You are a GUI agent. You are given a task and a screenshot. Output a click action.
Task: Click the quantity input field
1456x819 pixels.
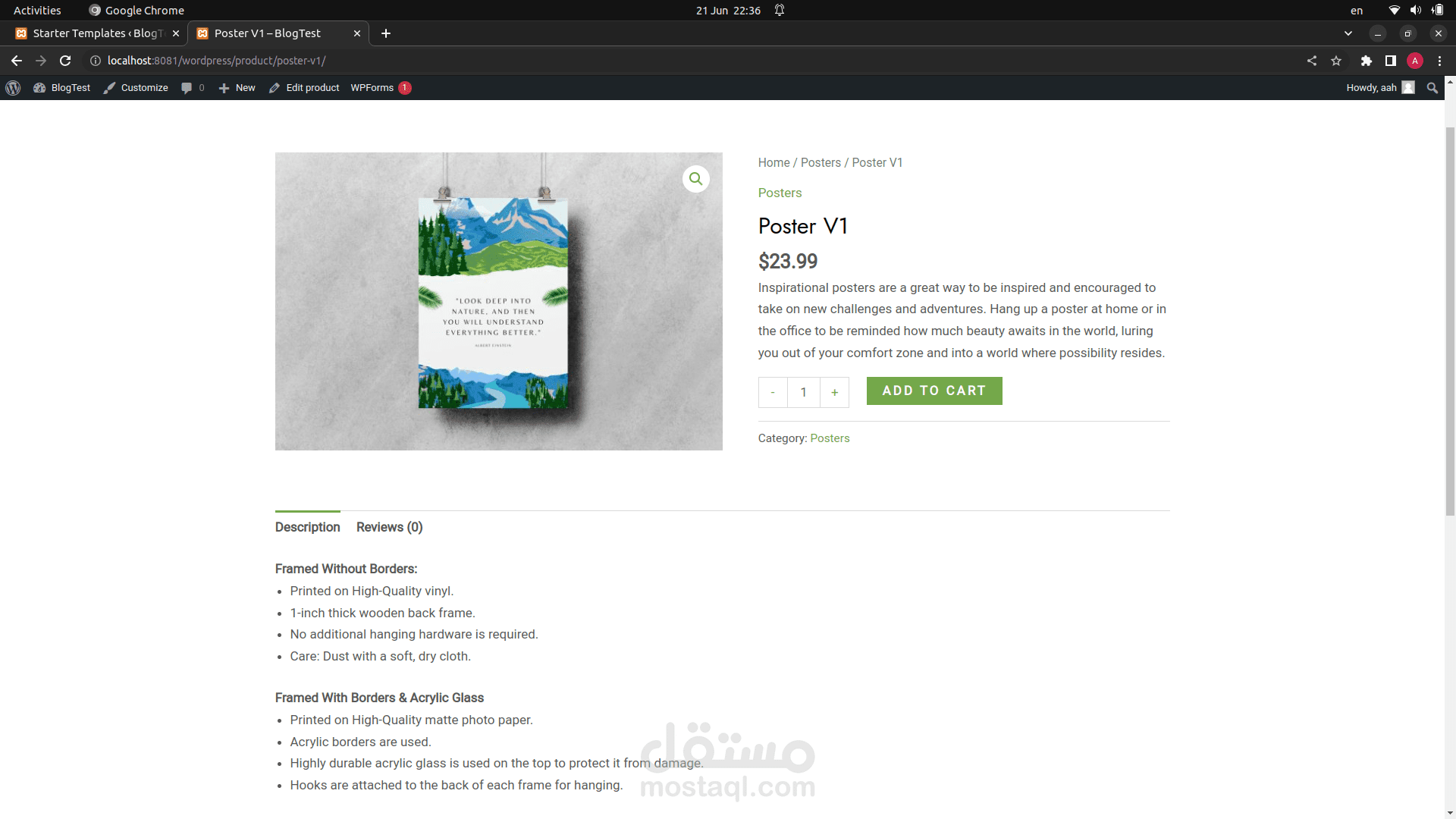pos(803,392)
